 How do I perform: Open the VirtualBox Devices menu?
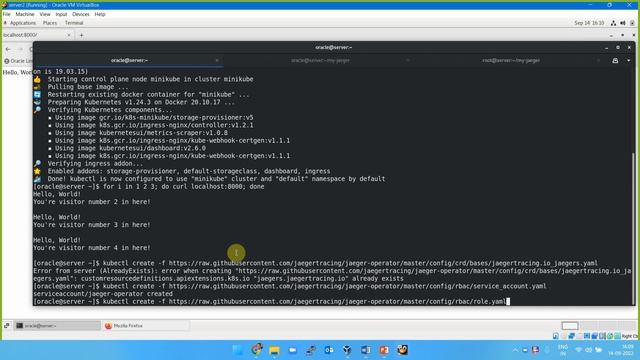point(81,14)
